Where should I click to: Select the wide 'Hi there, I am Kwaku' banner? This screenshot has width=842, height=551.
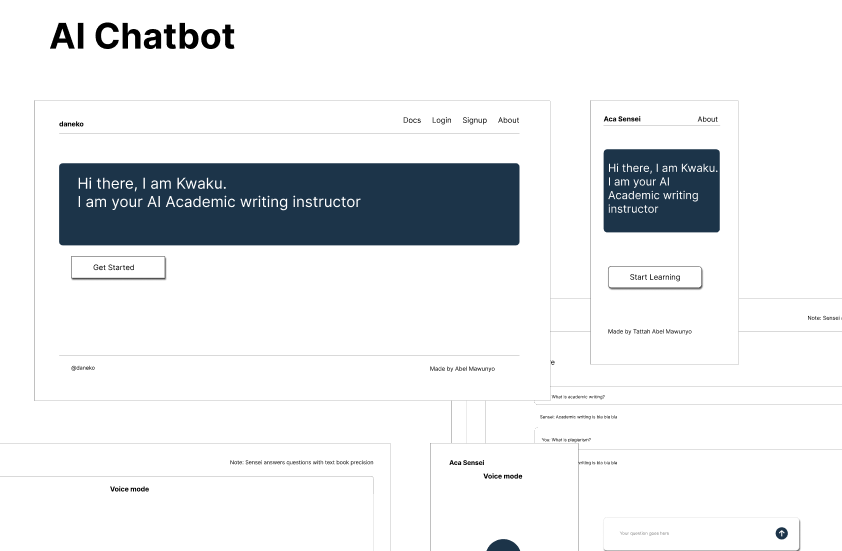click(289, 204)
